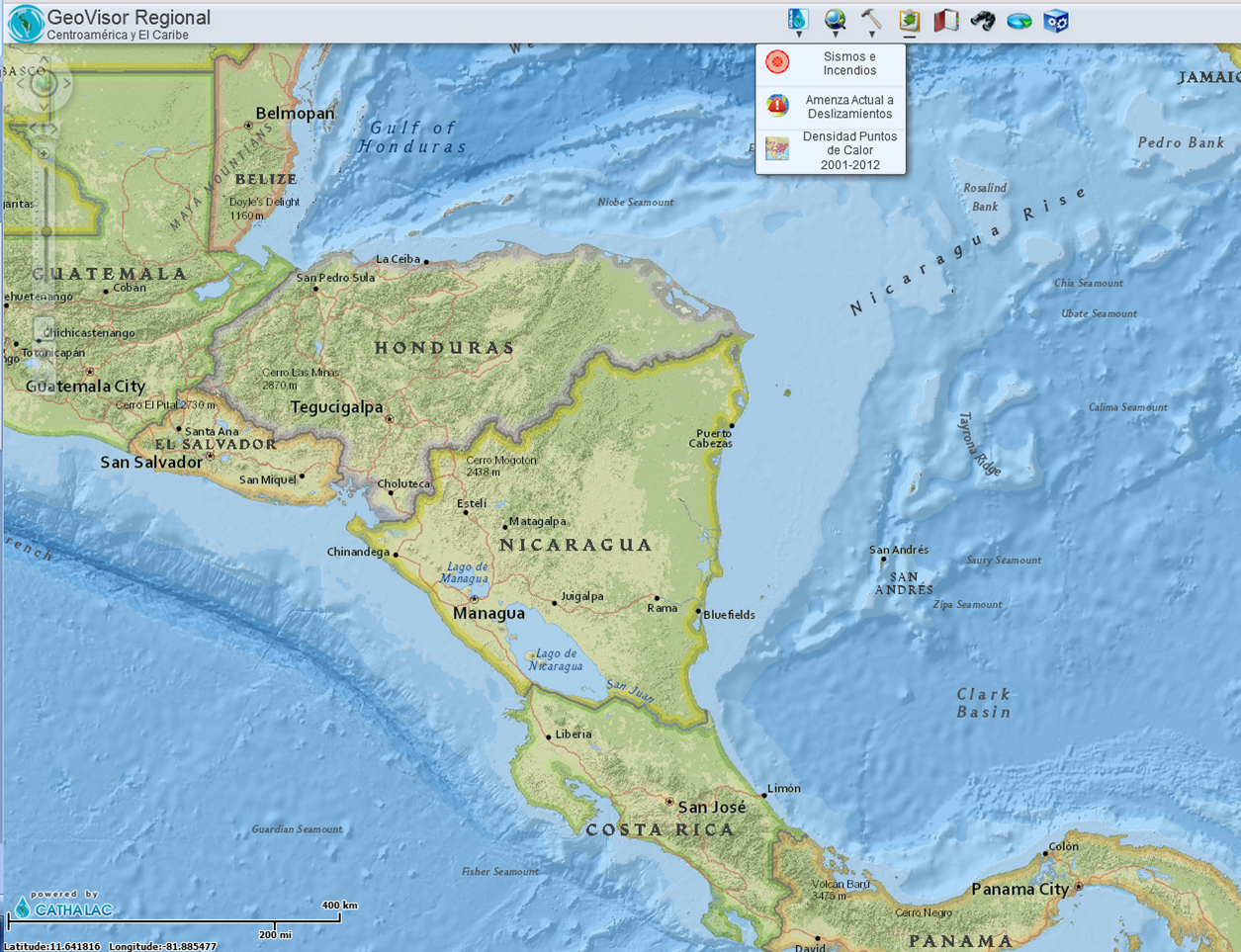Click the binoculars find tool
Screen dimensions: 1241x952
point(983,20)
